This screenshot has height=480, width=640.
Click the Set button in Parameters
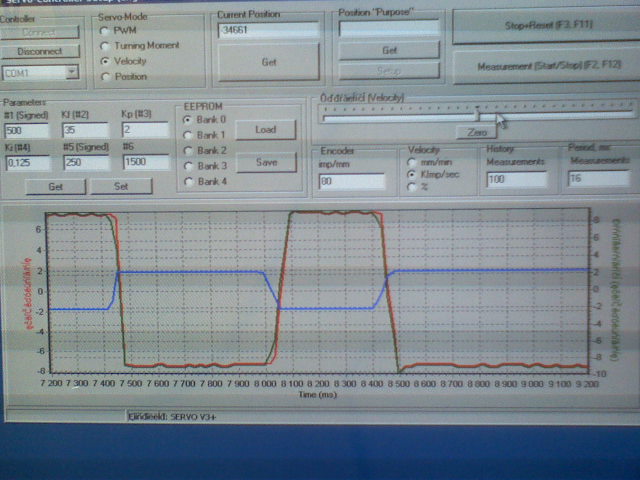121,187
